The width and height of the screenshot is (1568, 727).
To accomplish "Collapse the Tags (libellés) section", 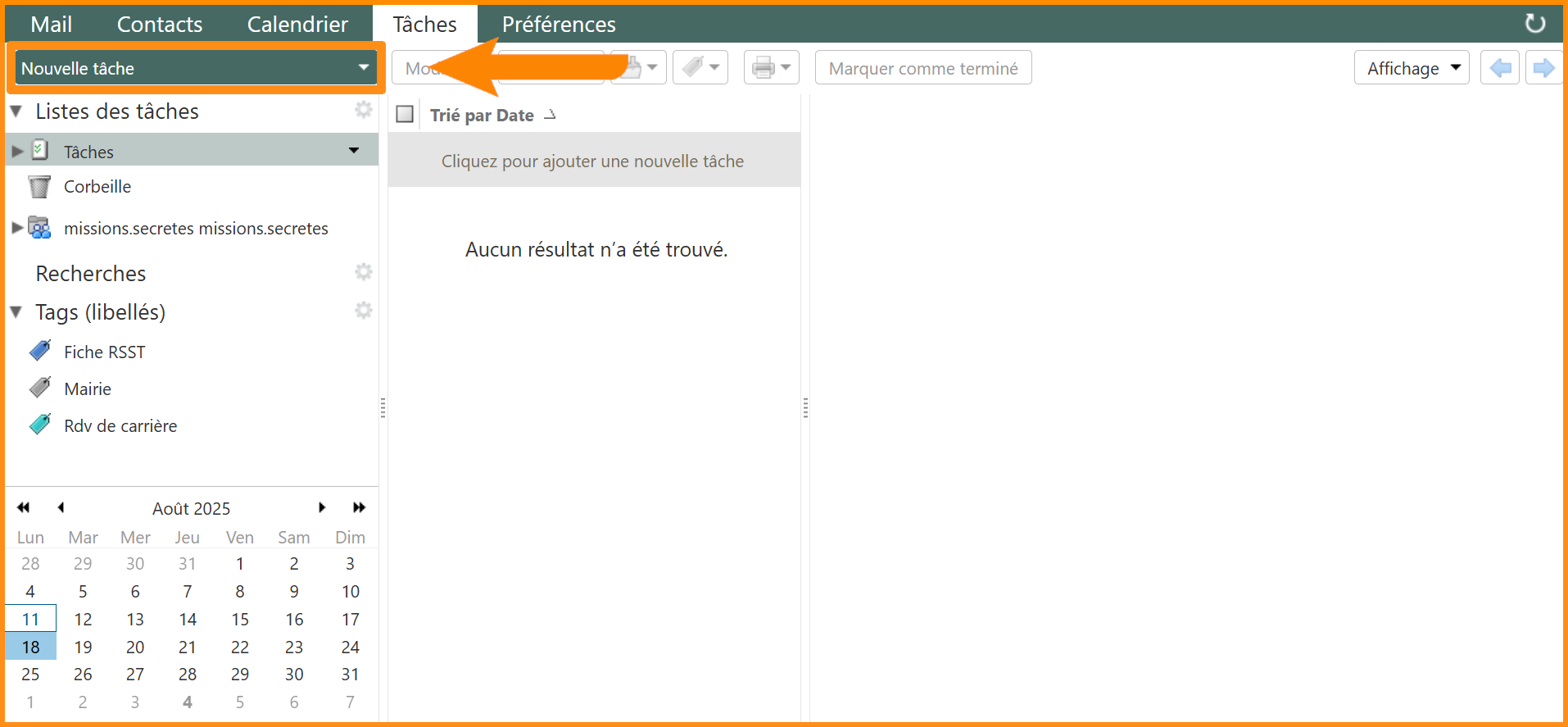I will point(16,312).
